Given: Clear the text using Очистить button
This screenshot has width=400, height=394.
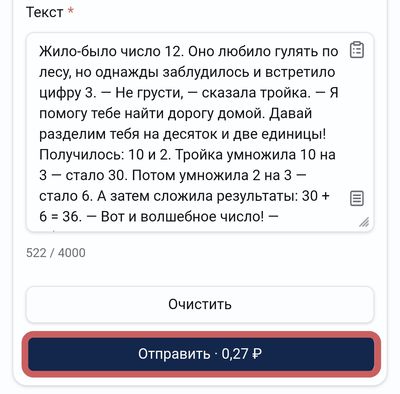Looking at the screenshot, I should 200,304.
